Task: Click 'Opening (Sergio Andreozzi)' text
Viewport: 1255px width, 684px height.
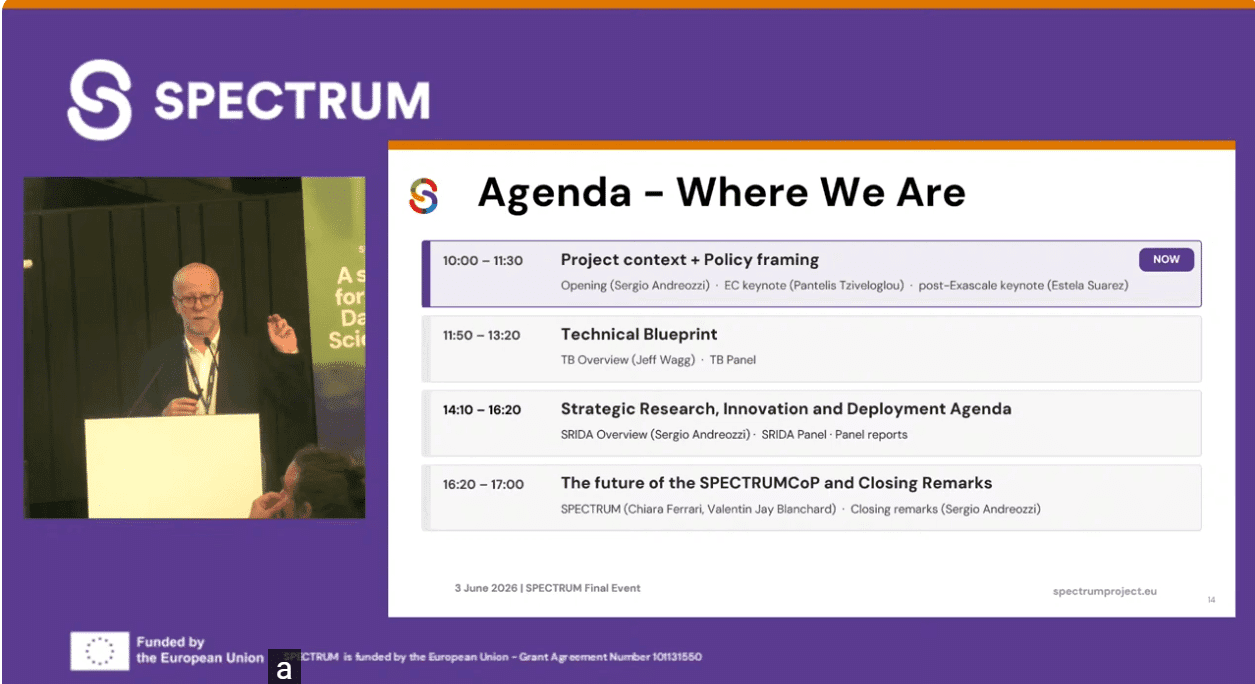Action: tap(635, 285)
